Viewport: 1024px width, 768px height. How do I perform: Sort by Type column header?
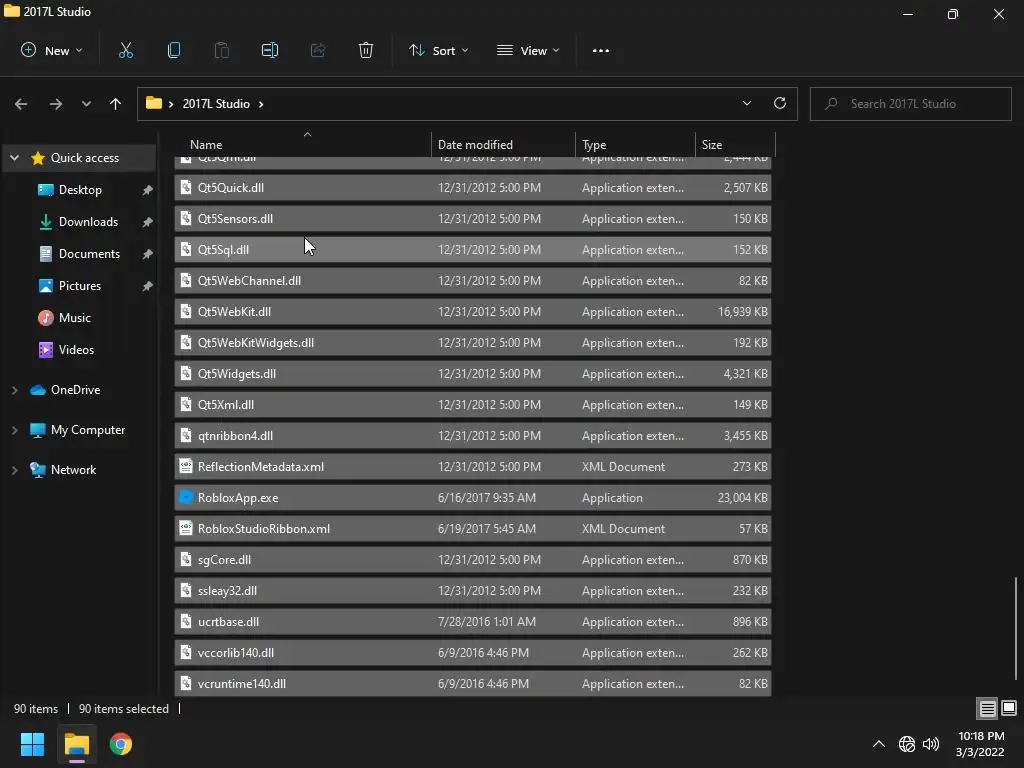[635, 144]
